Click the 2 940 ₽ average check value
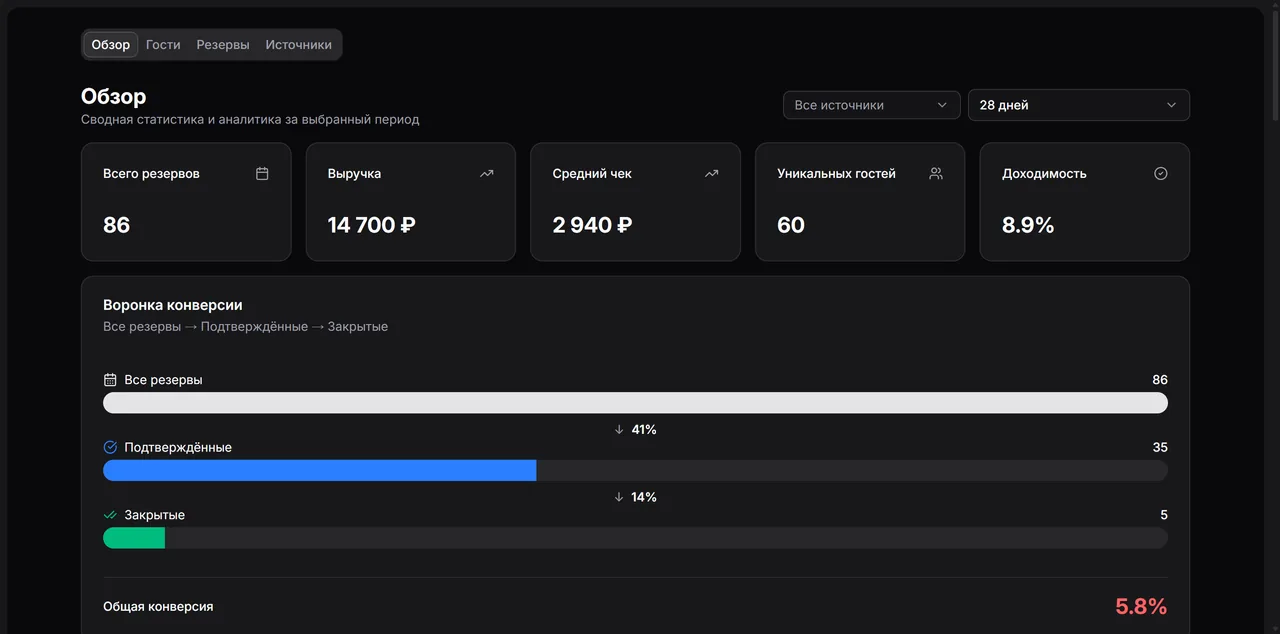The height and width of the screenshot is (634, 1280). point(593,225)
